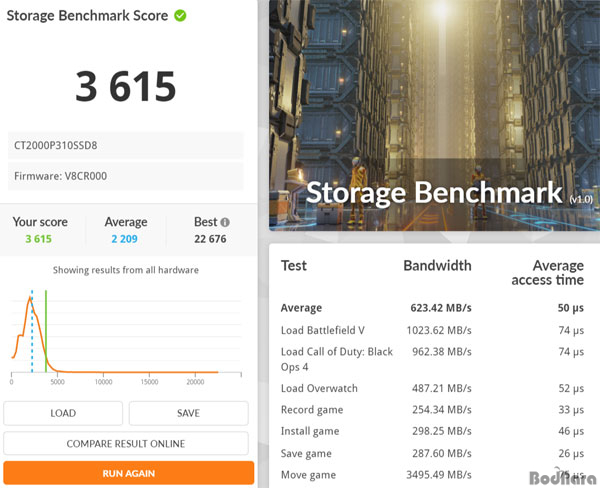Select Load Call of Duty: Black Ops 4
The width and height of the screenshot is (600, 488).
337,359
